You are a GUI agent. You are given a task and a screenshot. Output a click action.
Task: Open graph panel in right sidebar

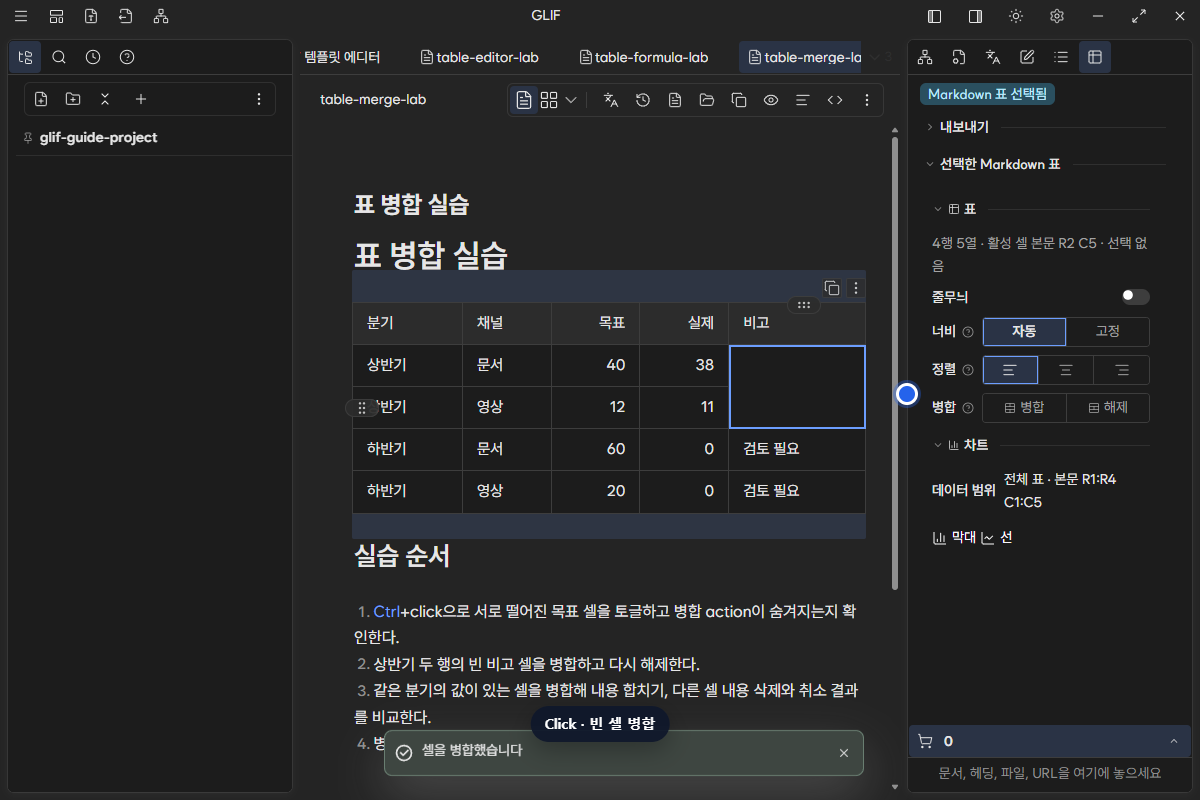click(x=925, y=57)
